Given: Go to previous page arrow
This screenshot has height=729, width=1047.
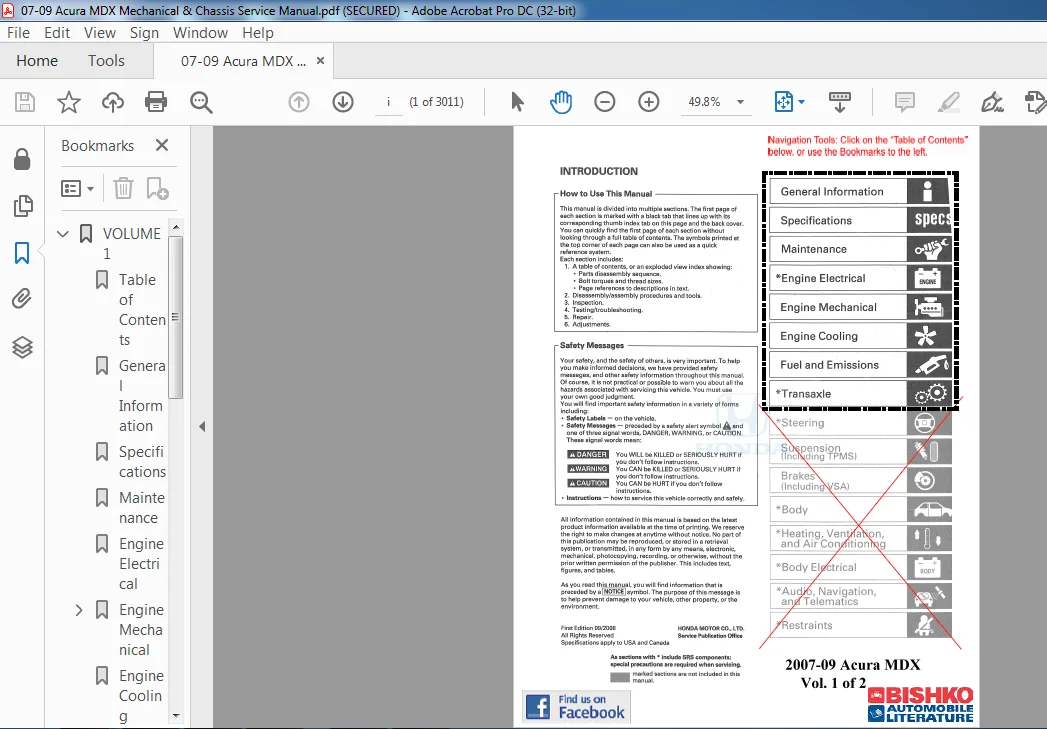Looking at the screenshot, I should 298,102.
